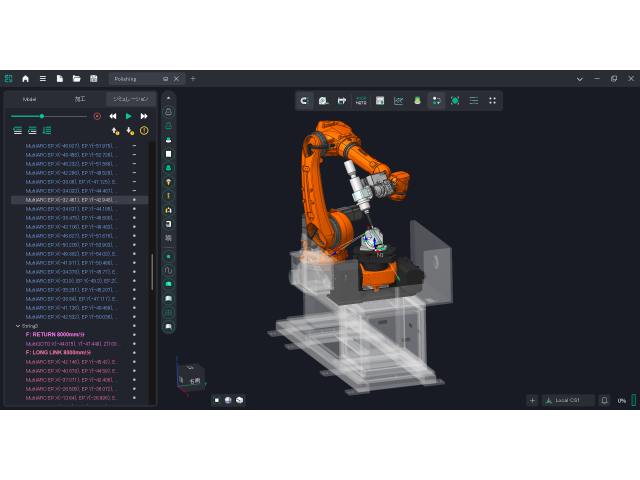Click the fit-to-view icon in viewport toolbar
This screenshot has height=480, width=640.
[x=455, y=100]
